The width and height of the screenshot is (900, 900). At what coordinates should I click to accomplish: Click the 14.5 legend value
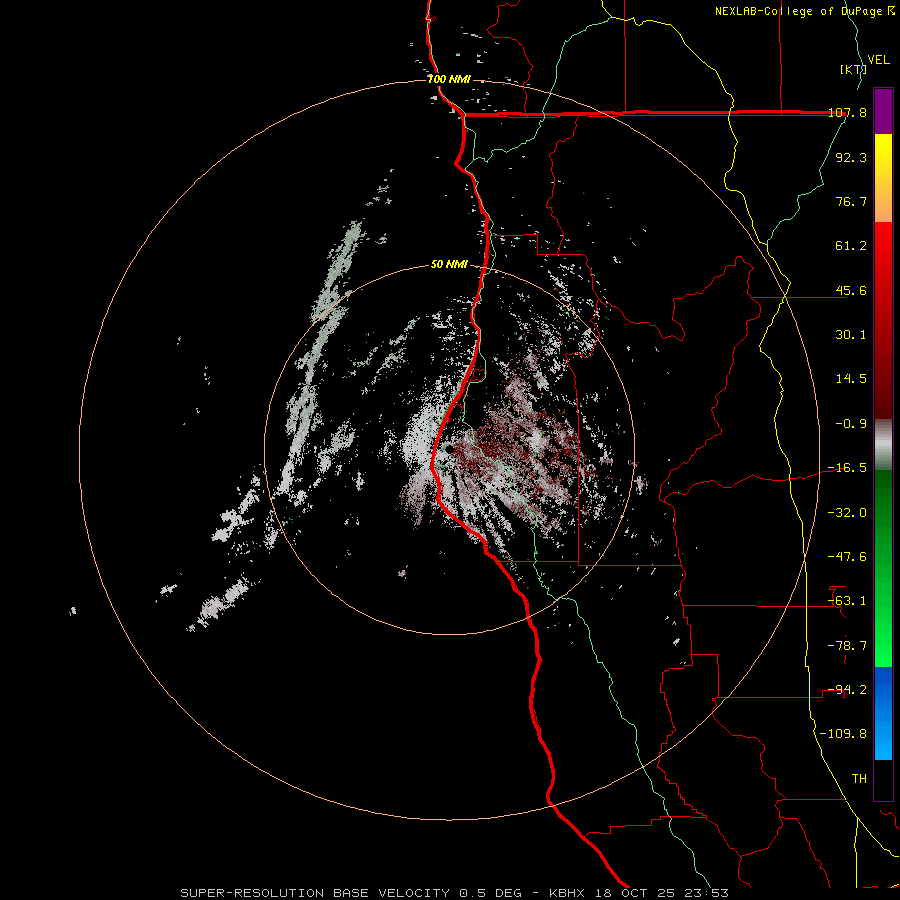tap(851, 379)
